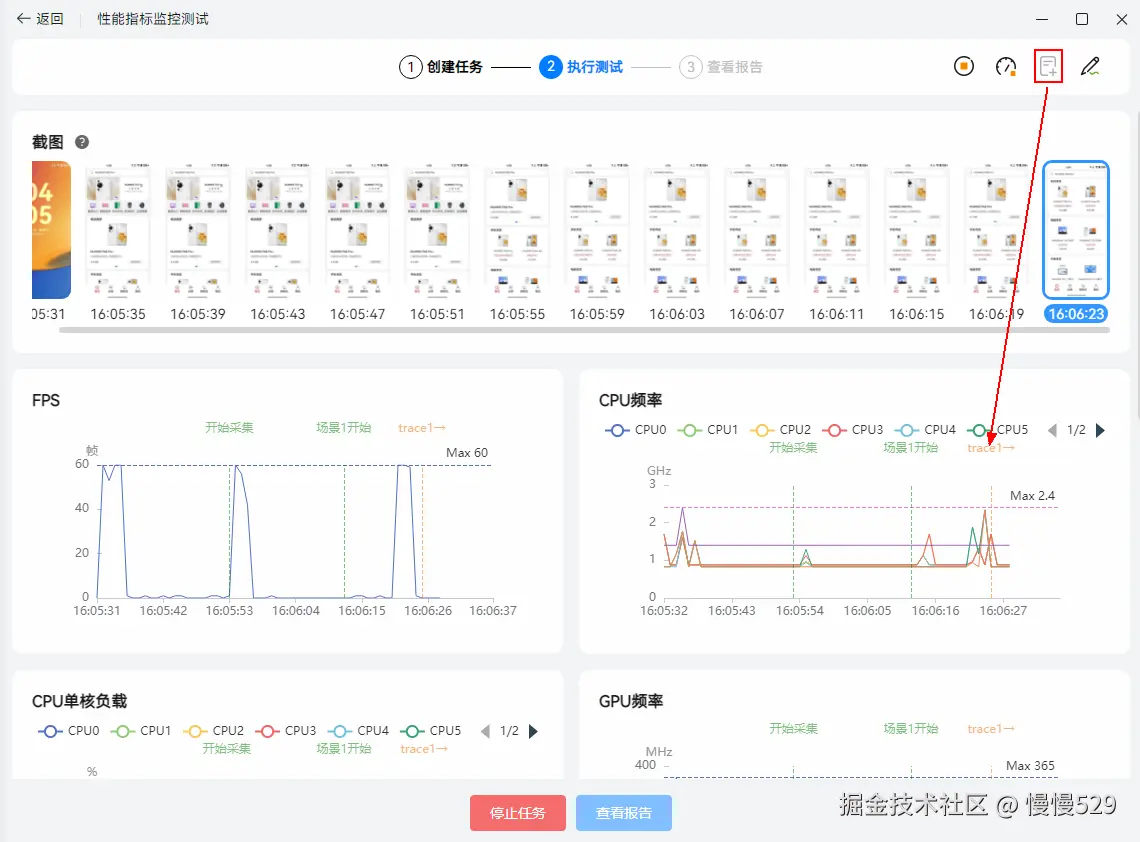This screenshot has width=1140, height=842.
Task: Select screenshot thumbnail at 16:05:51
Action: pos(438,230)
